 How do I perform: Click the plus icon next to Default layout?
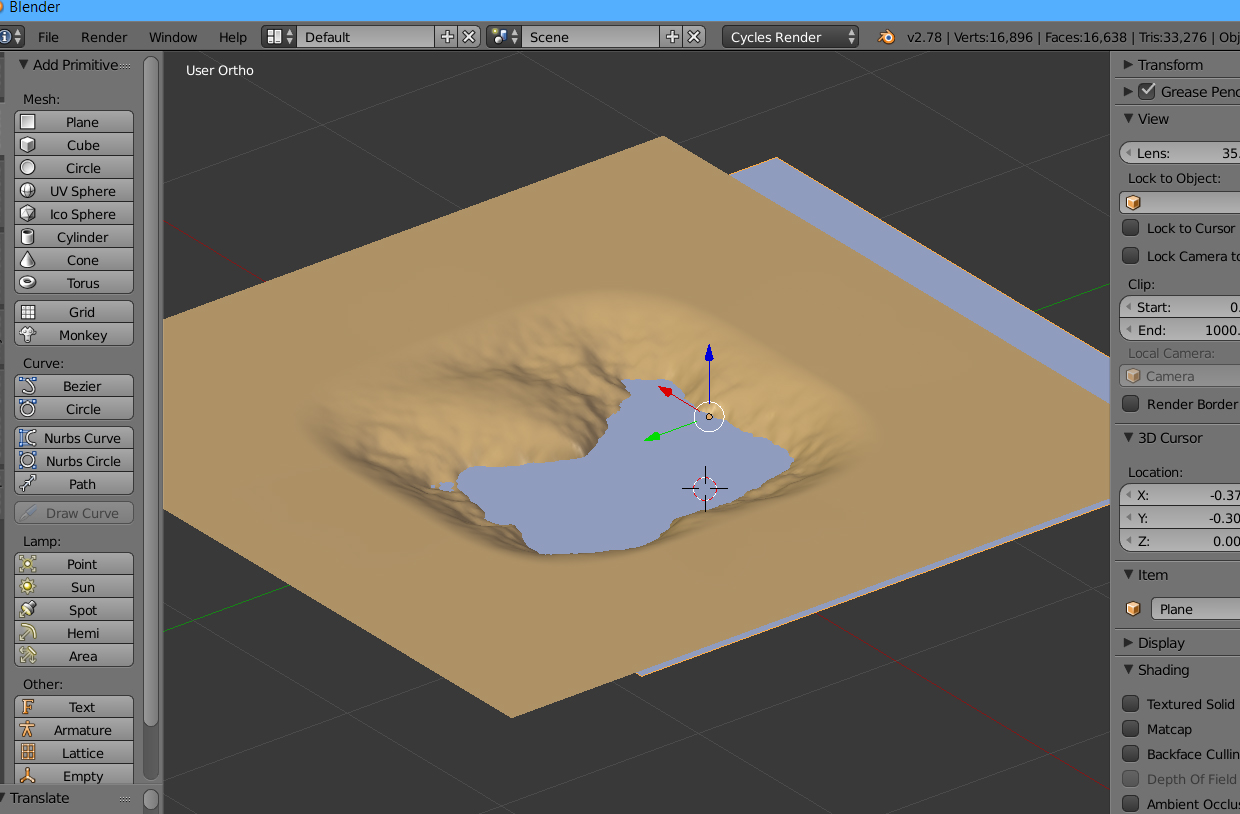(x=447, y=37)
